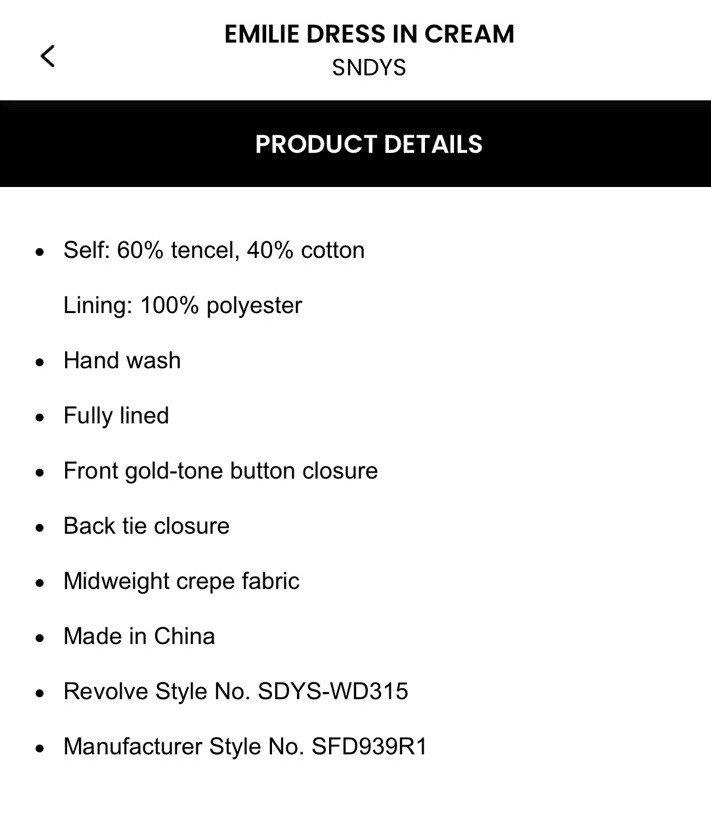
Task: Click the Lining: 100% polyester line
Action: pyautogui.click(x=182, y=305)
